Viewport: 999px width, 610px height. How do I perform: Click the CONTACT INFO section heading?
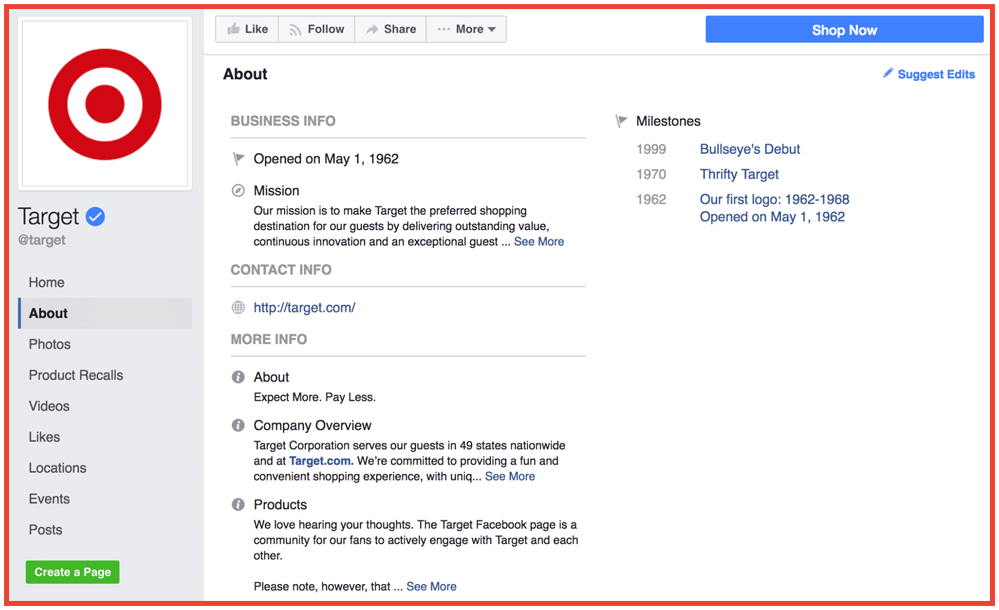(x=281, y=270)
